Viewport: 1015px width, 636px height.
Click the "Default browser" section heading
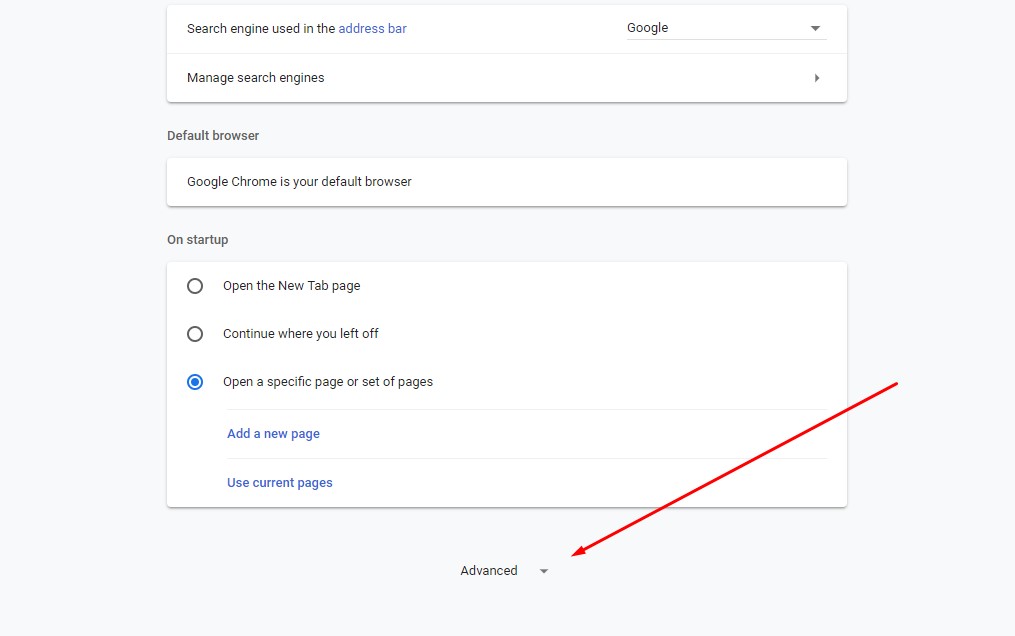coord(213,135)
